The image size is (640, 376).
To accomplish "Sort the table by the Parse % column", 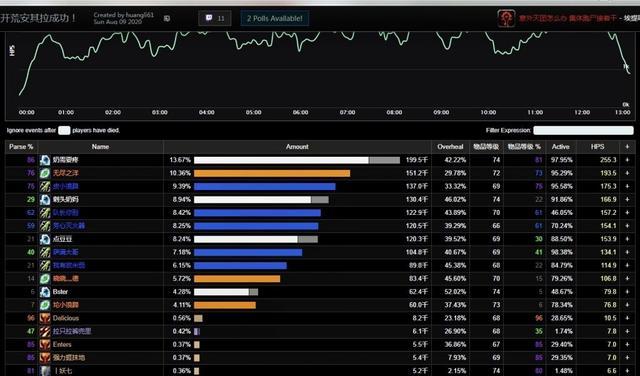I will [x=21, y=147].
